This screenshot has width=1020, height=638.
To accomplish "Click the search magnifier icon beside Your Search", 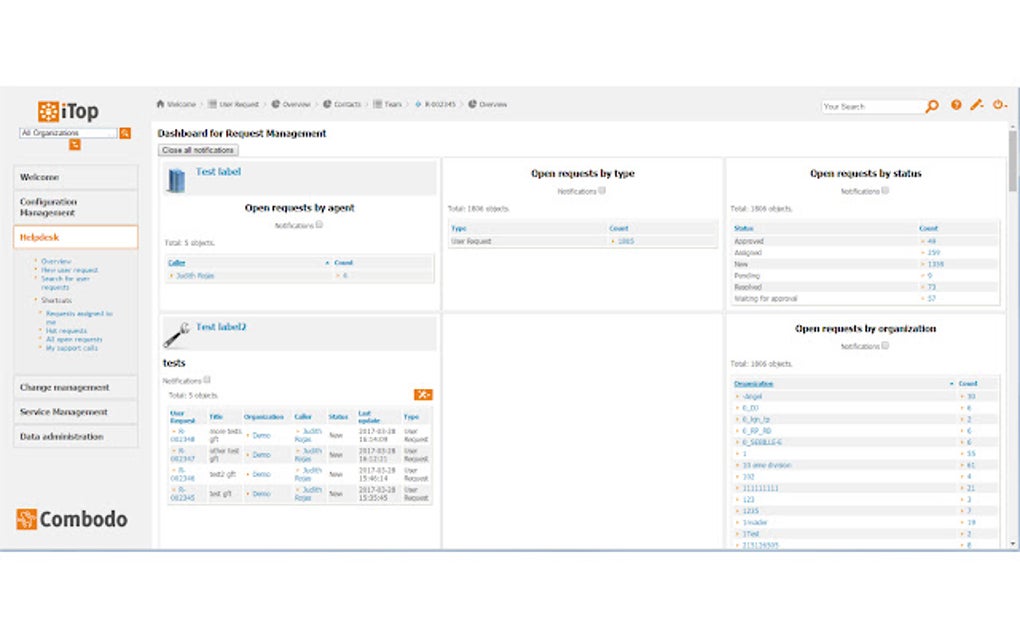I will [x=932, y=106].
